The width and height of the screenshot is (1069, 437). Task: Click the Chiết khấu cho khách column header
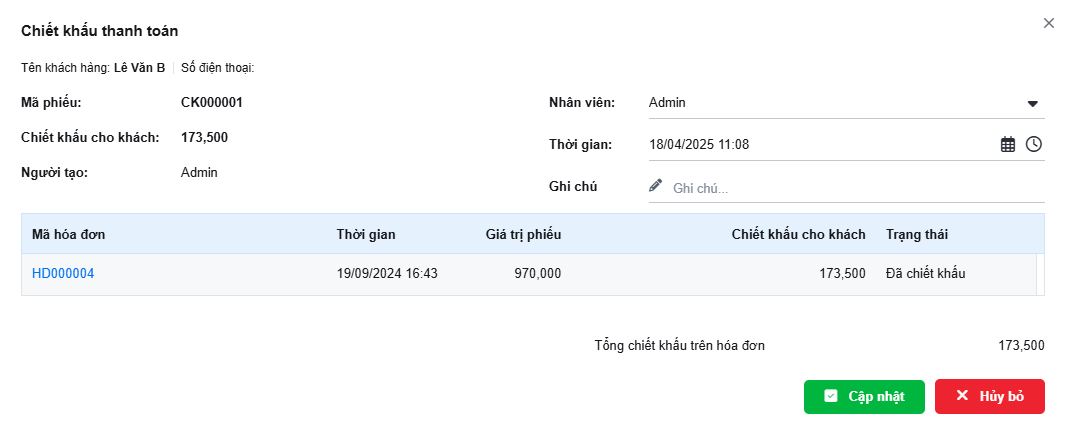tap(798, 235)
